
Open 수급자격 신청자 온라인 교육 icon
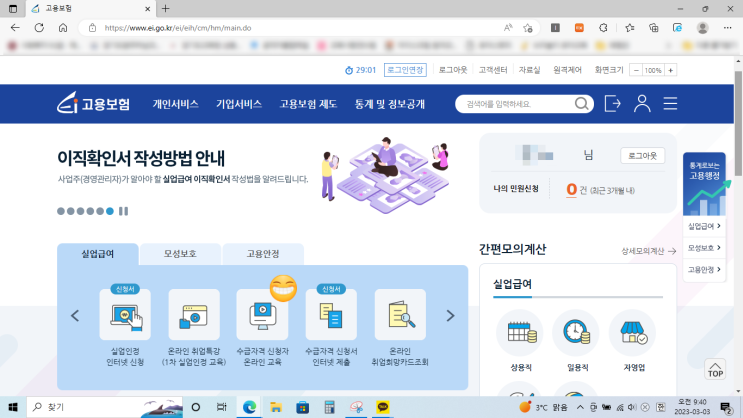263,315
